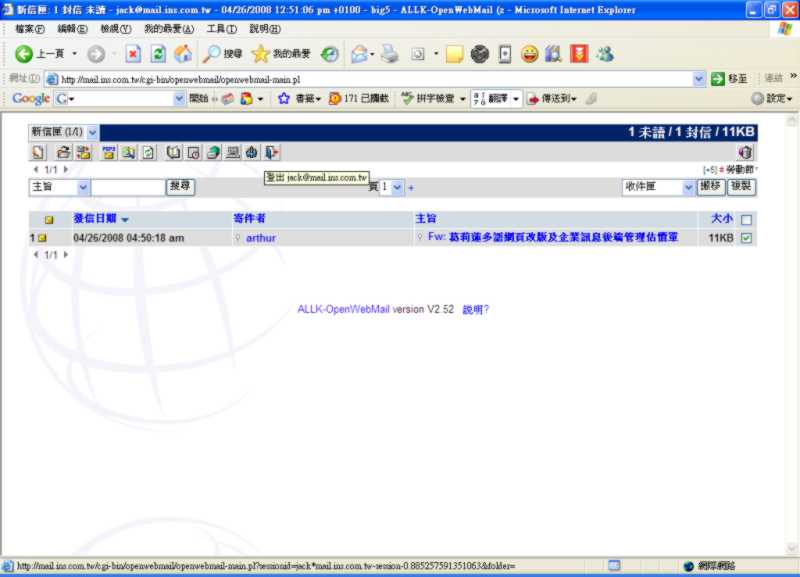Click the vertical scrollbar up arrow
This screenshot has height=577, width=800.
(791, 120)
